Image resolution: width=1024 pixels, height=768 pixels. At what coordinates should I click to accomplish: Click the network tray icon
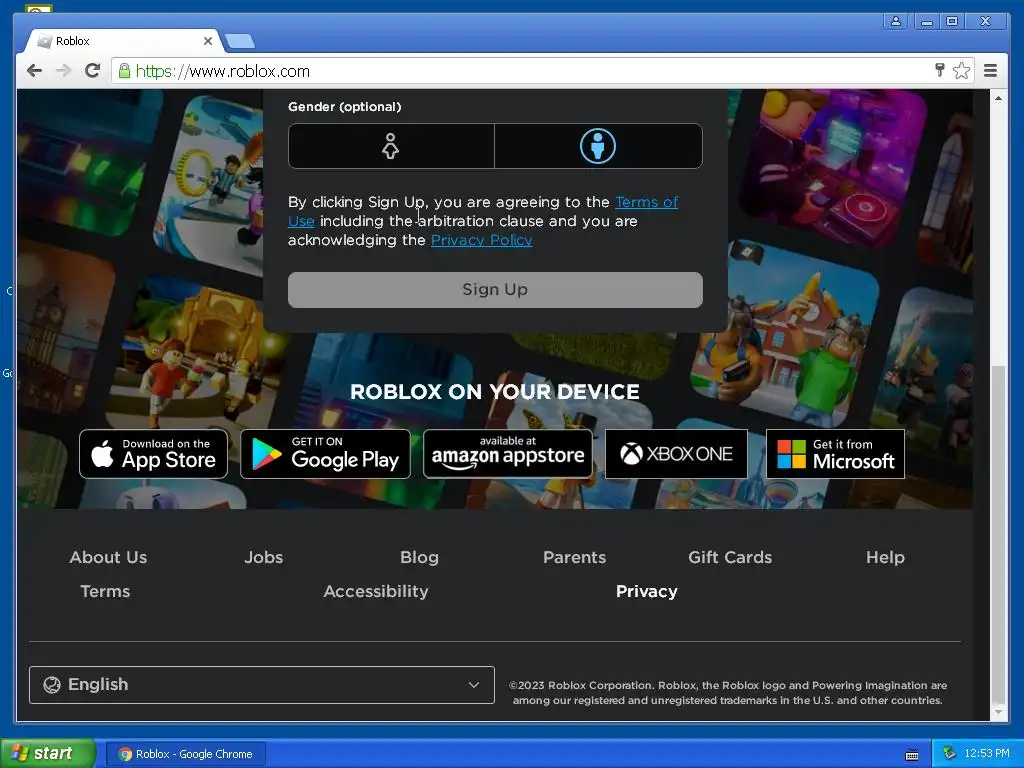(x=949, y=754)
